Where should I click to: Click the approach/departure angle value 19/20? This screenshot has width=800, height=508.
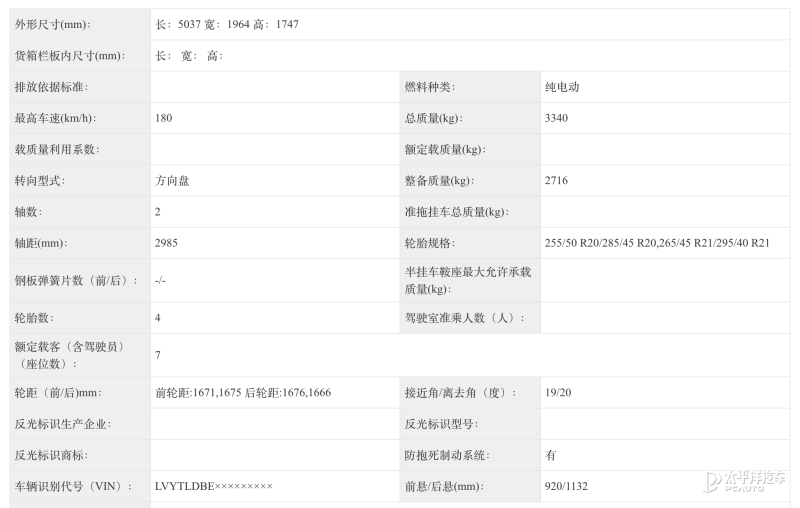(x=558, y=393)
